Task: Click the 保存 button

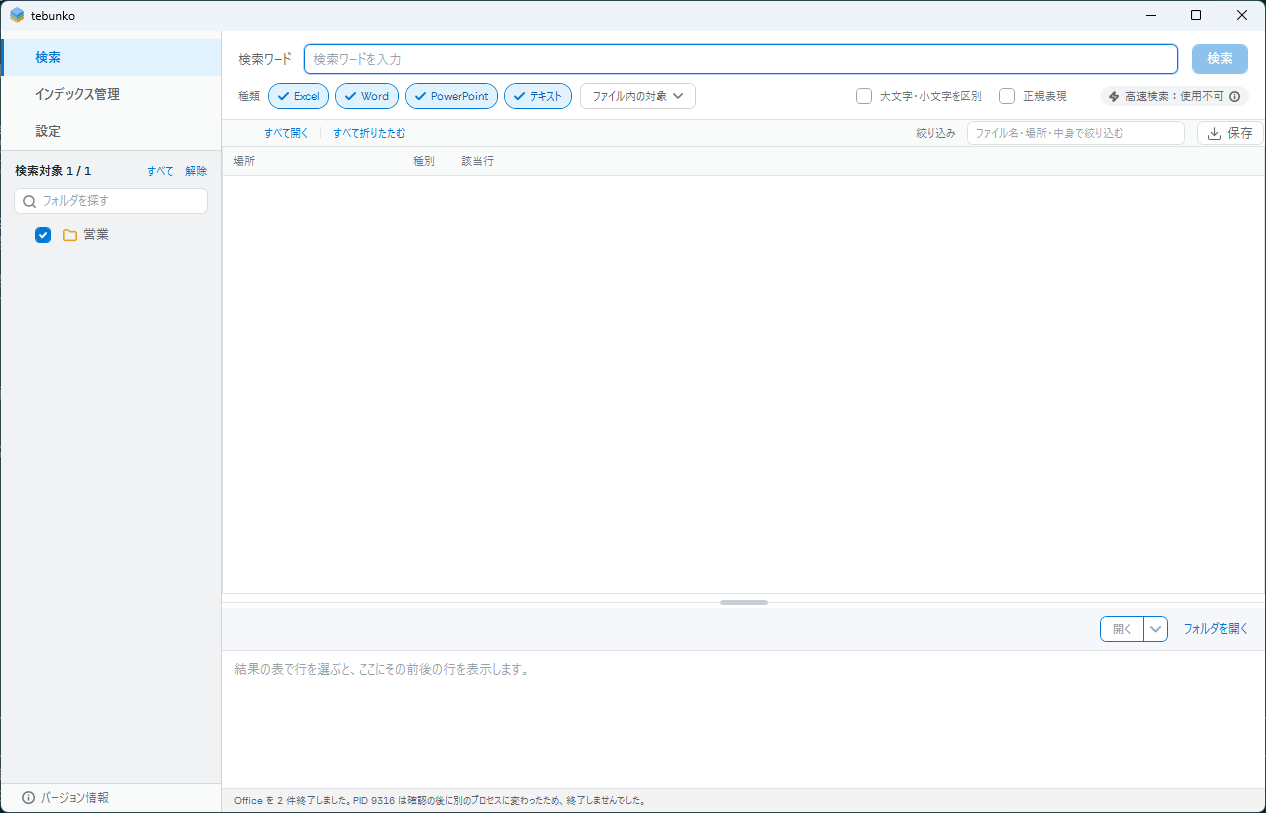Action: tap(1230, 133)
